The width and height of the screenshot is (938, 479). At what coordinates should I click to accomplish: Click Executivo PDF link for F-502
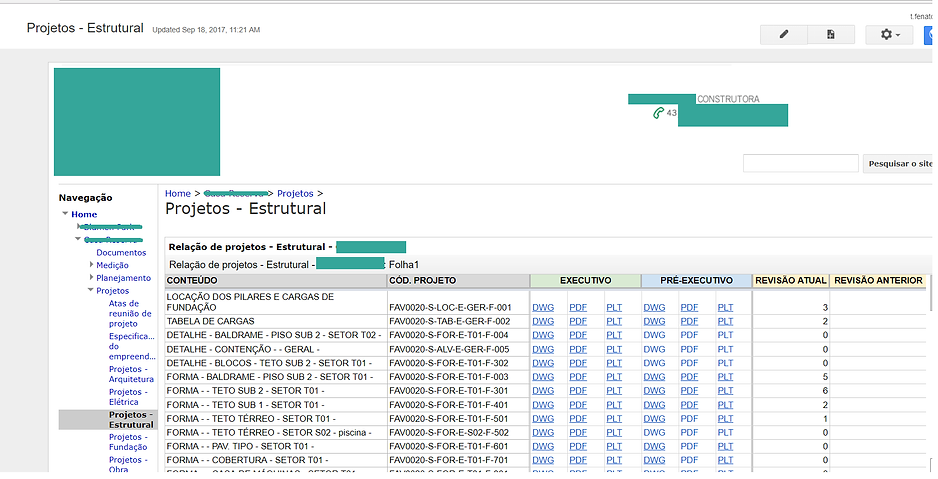pyautogui.click(x=578, y=432)
